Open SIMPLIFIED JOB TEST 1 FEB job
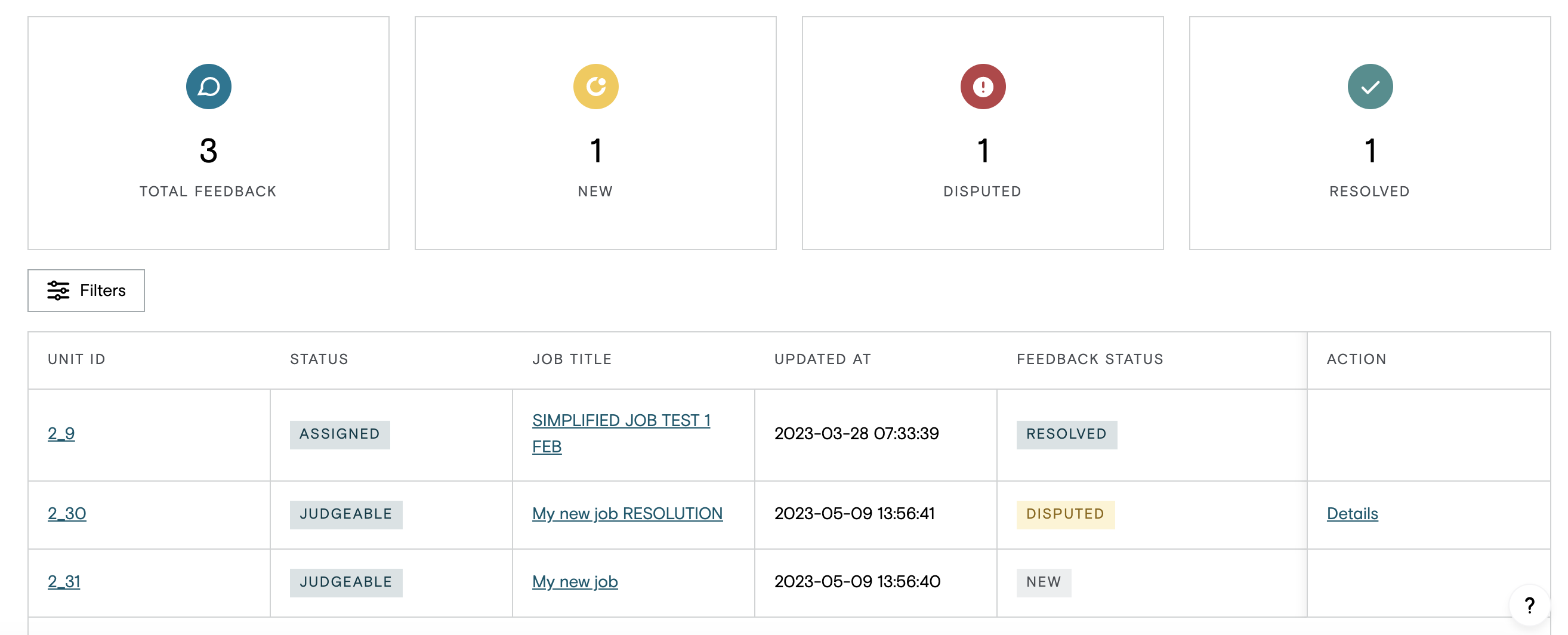The width and height of the screenshot is (1568, 635). 621,433
